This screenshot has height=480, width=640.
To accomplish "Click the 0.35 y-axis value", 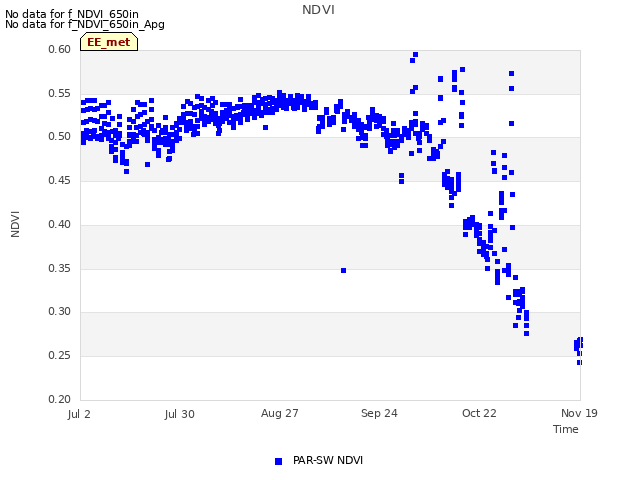I will pyautogui.click(x=60, y=269).
